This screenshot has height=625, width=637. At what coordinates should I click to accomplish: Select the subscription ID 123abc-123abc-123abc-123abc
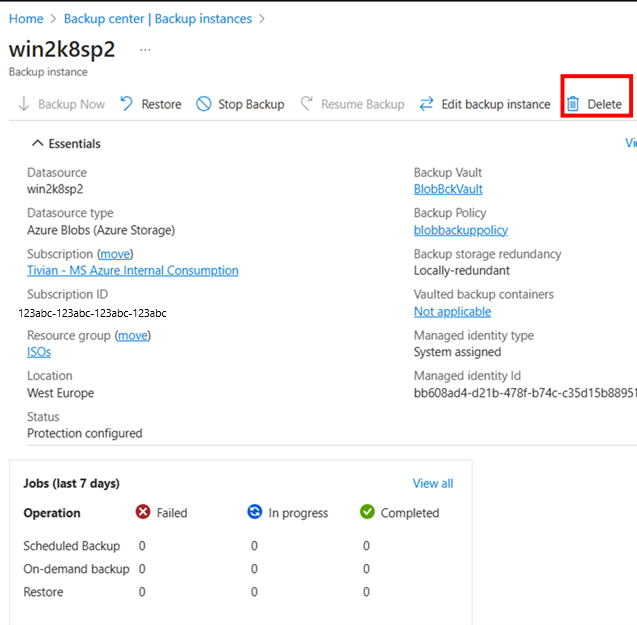pos(92,313)
